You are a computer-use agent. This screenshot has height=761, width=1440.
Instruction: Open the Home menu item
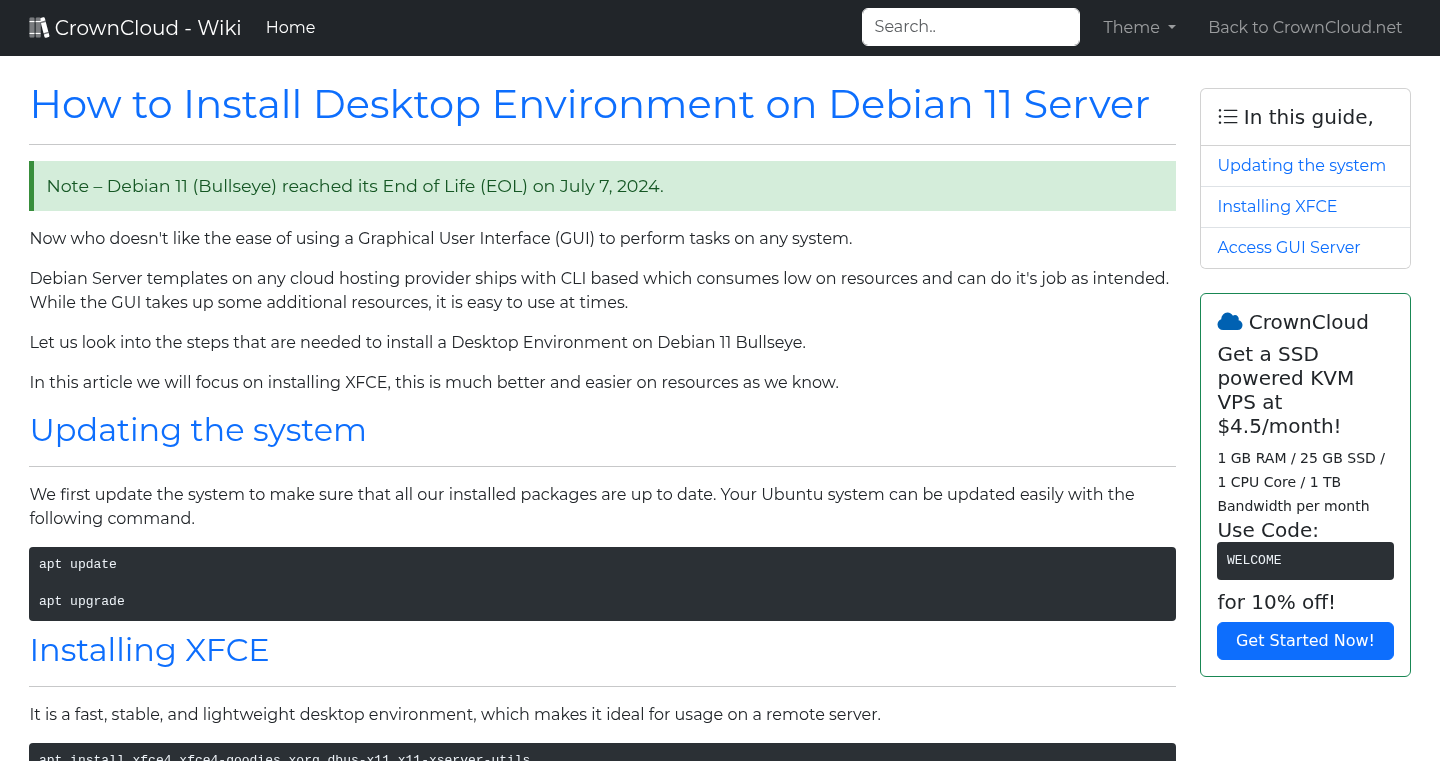pos(290,27)
